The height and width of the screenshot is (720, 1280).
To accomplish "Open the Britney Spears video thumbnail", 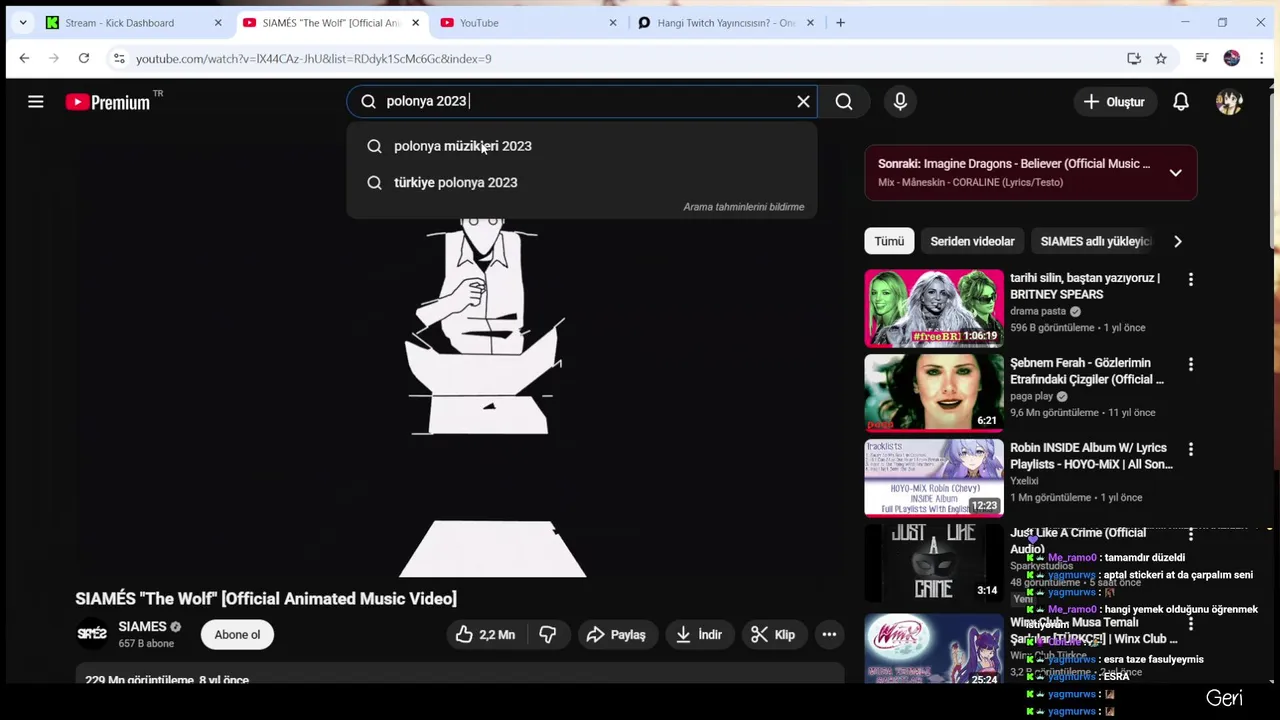I will (x=934, y=308).
